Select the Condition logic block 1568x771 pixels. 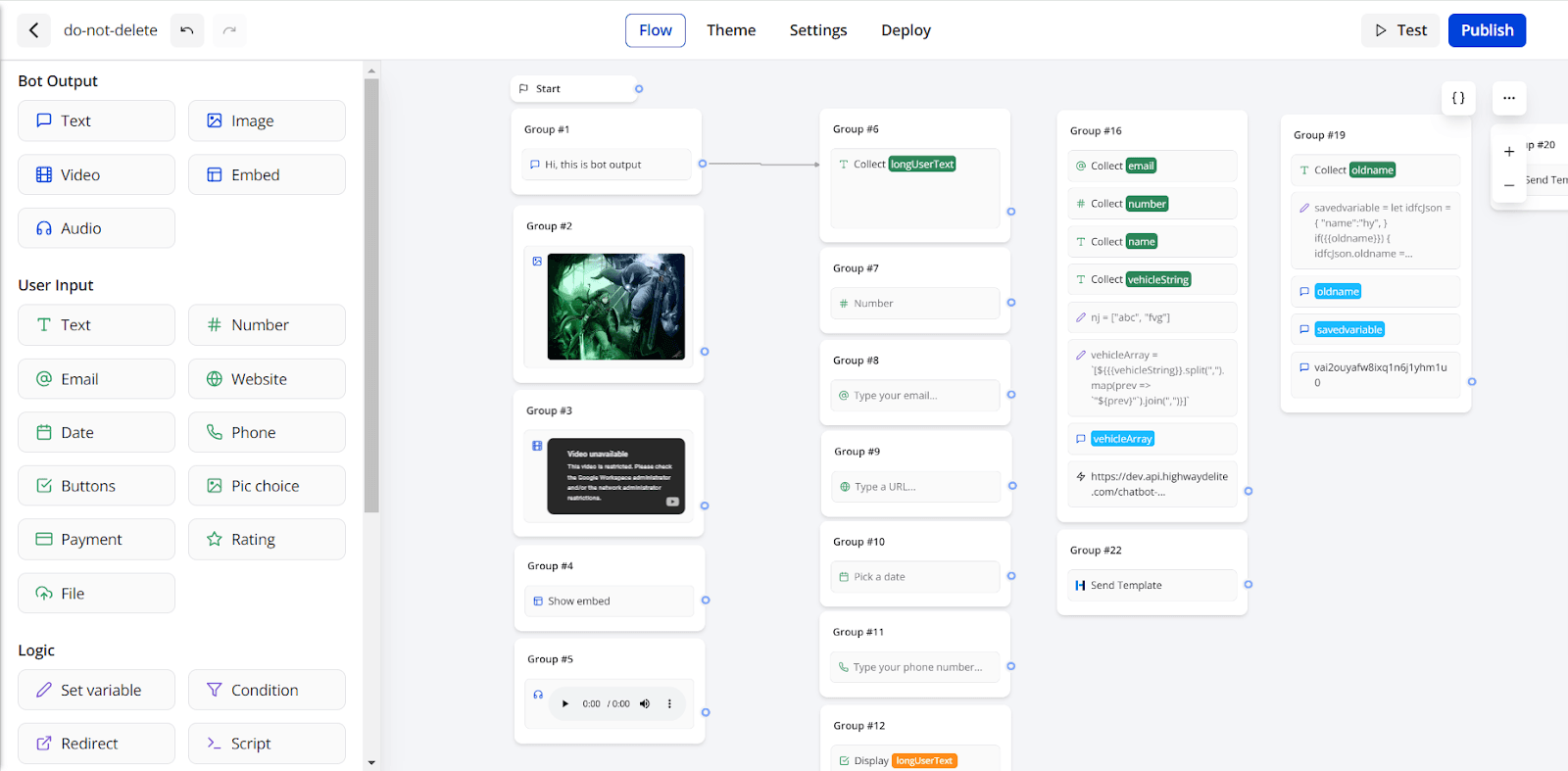point(267,690)
